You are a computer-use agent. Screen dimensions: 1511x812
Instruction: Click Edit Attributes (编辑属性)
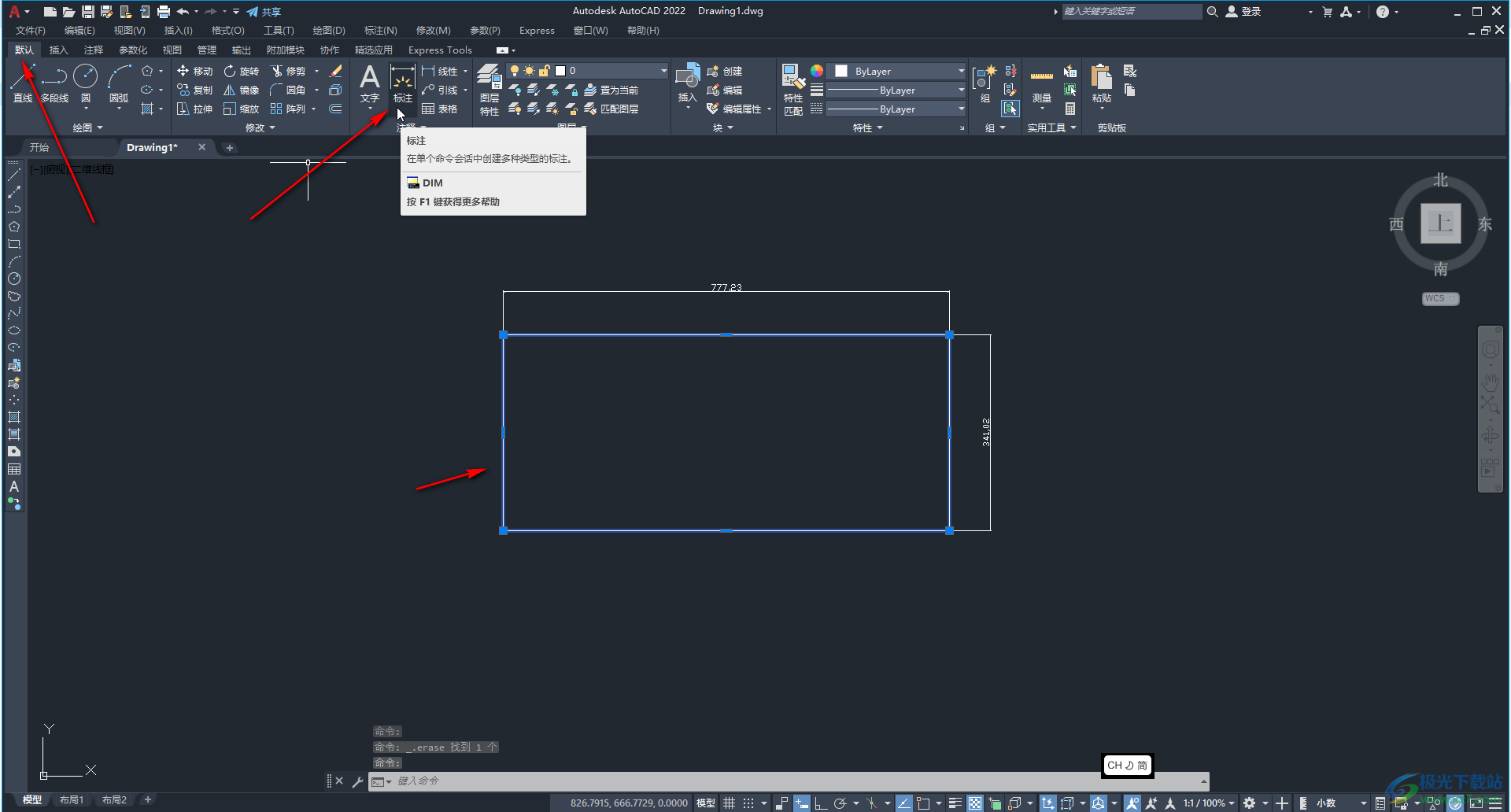pos(734,109)
